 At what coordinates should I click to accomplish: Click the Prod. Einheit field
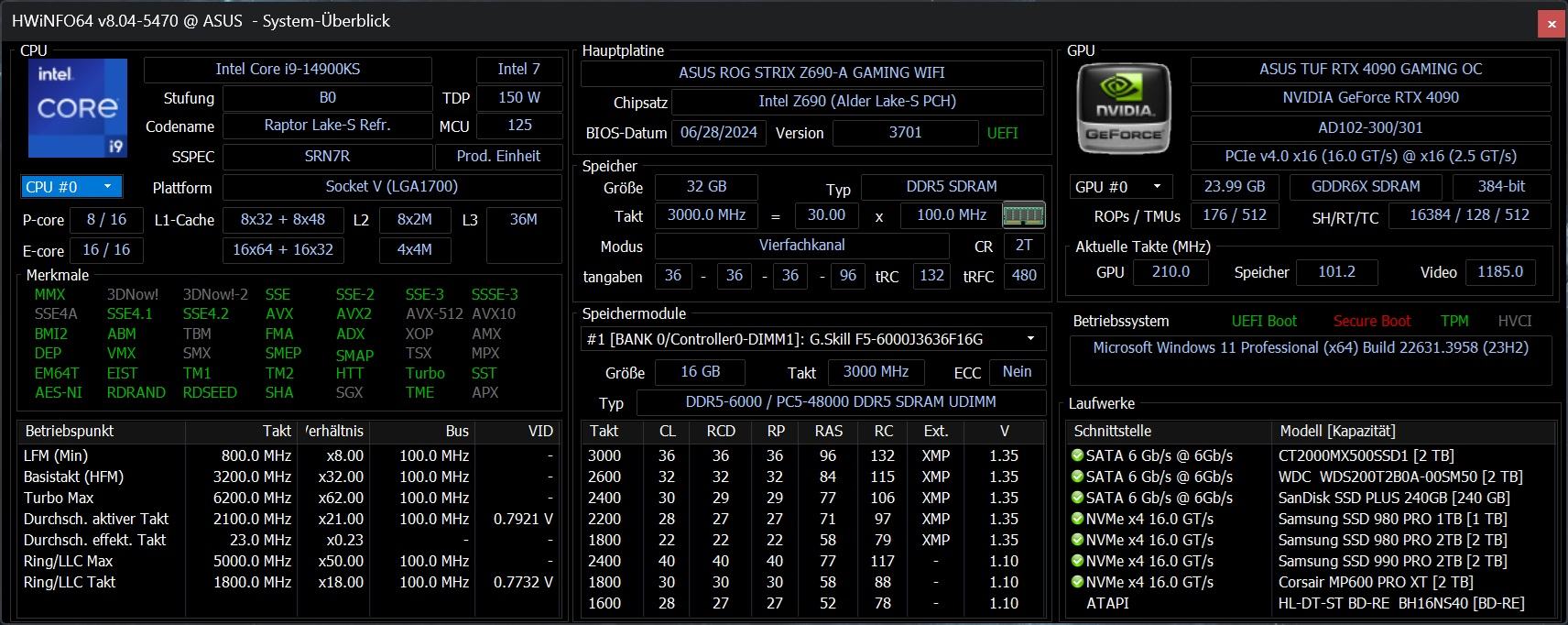click(x=498, y=157)
